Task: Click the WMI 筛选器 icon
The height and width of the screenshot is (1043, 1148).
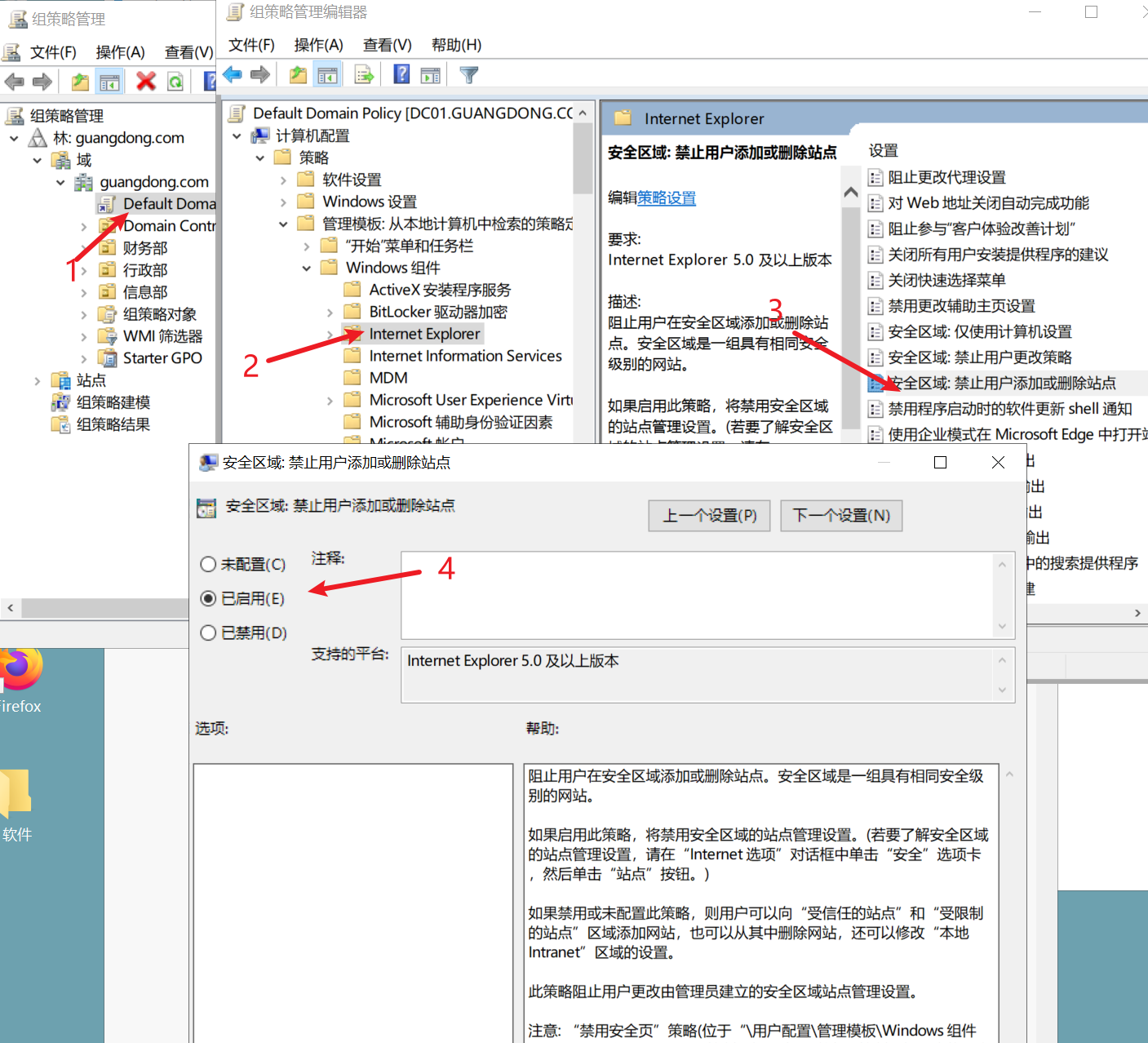Action: click(107, 336)
